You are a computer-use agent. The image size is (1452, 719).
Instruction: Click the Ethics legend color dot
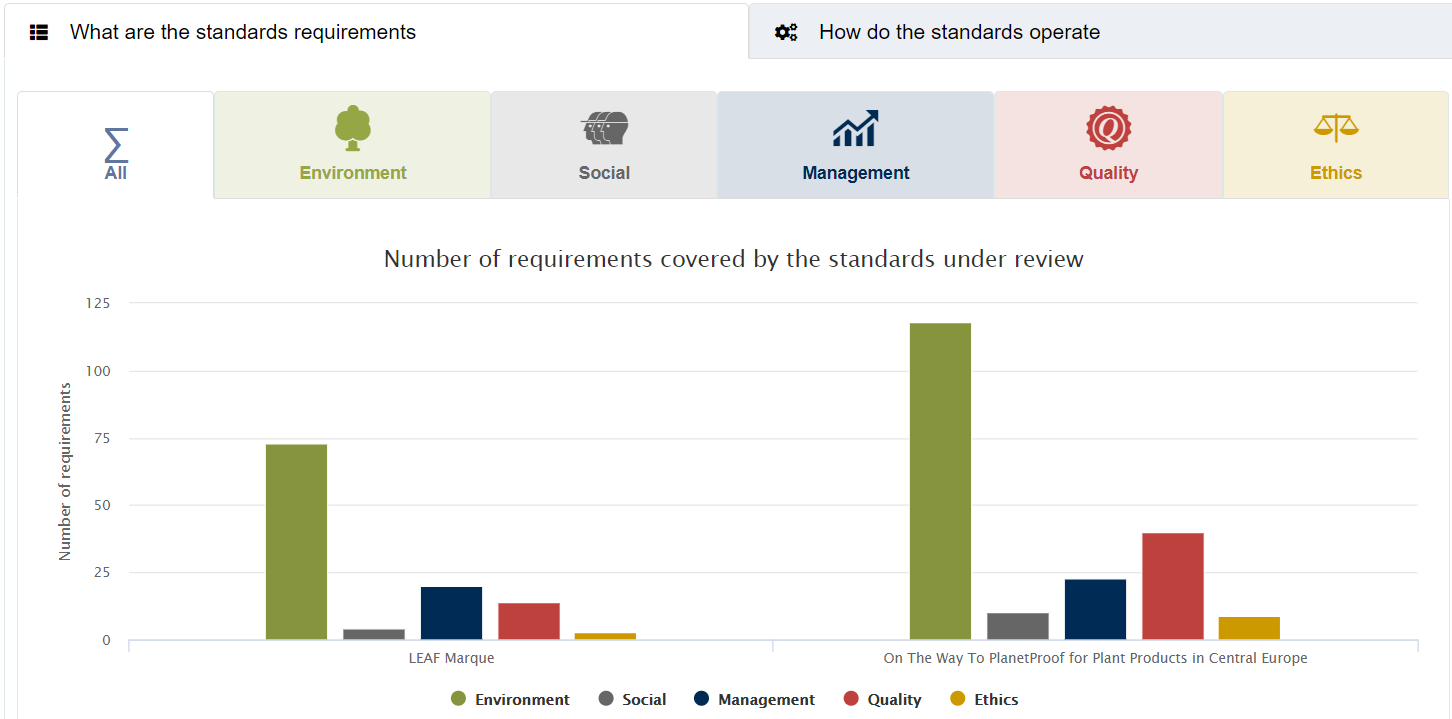958,699
